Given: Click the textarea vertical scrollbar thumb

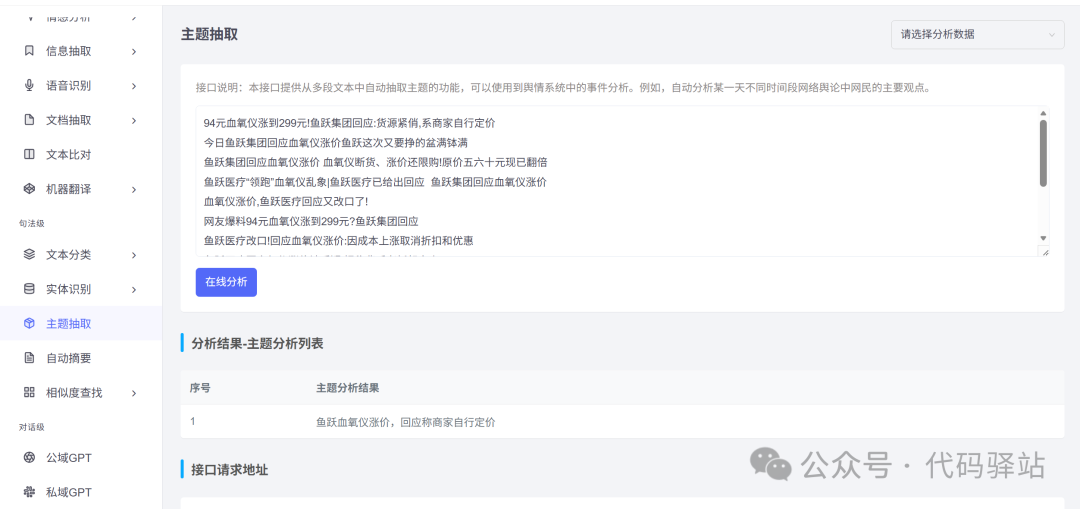Looking at the screenshot, I should 1043,153.
